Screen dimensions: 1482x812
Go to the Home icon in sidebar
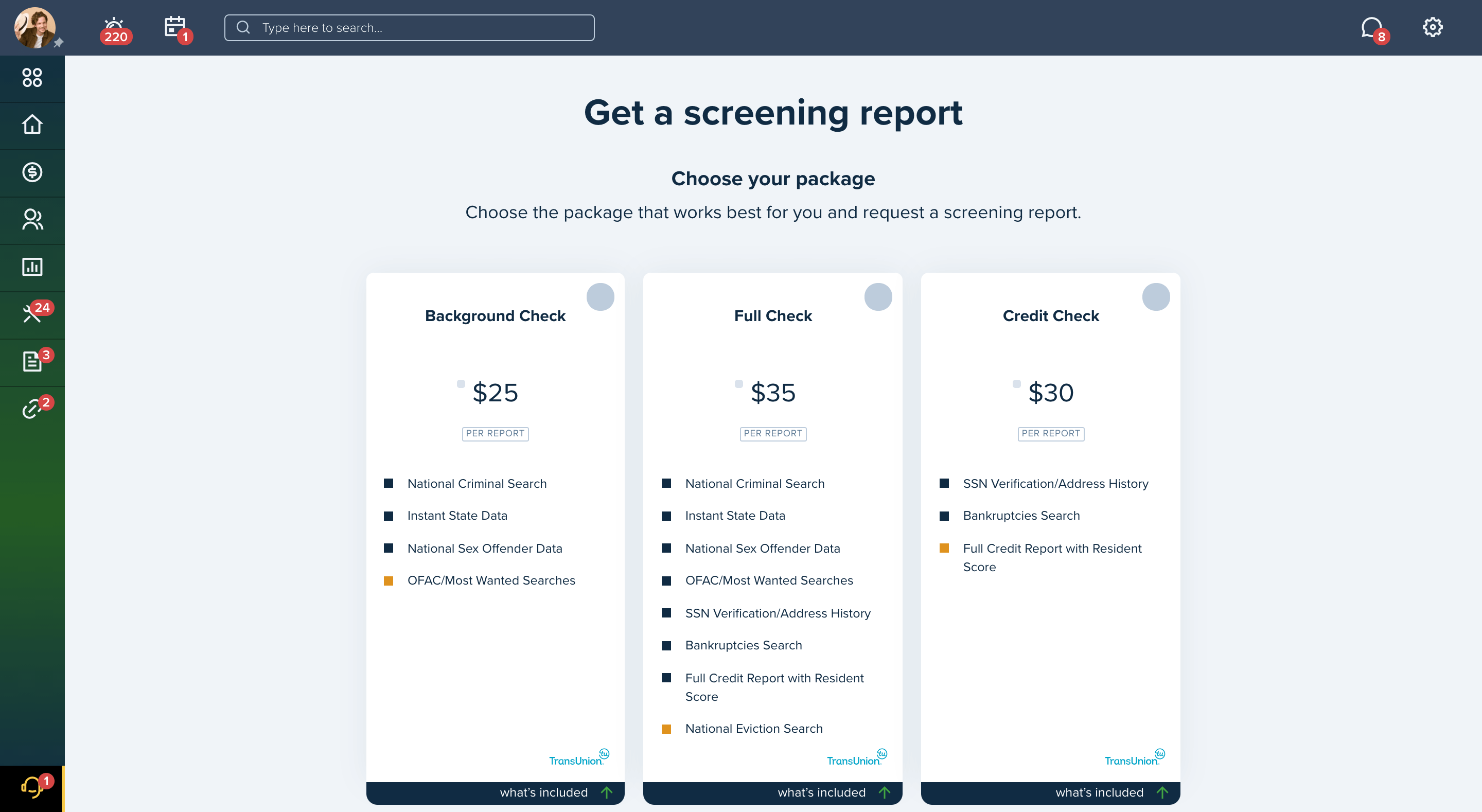(32, 125)
